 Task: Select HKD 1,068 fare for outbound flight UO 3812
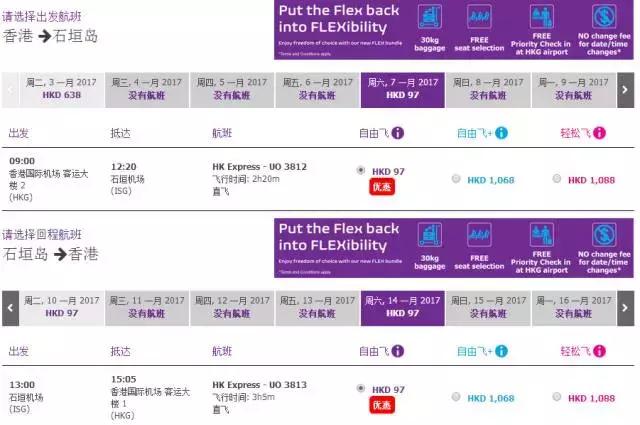tap(457, 179)
